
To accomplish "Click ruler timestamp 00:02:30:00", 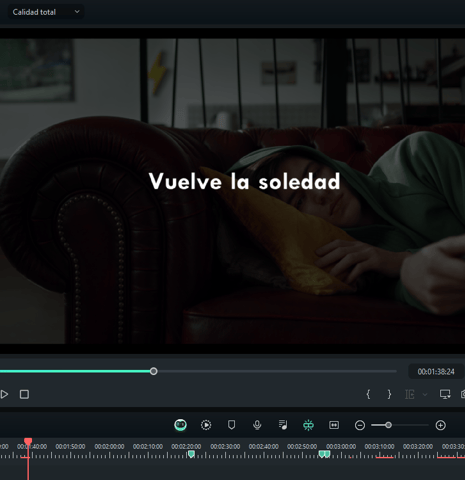I will pos(225,446).
